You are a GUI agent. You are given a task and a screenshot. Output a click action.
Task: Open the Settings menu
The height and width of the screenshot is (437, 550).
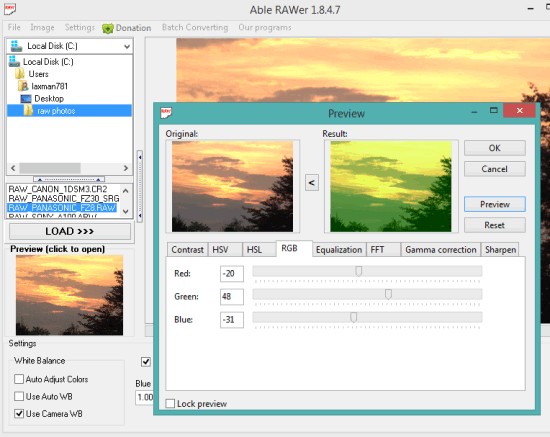(80, 27)
